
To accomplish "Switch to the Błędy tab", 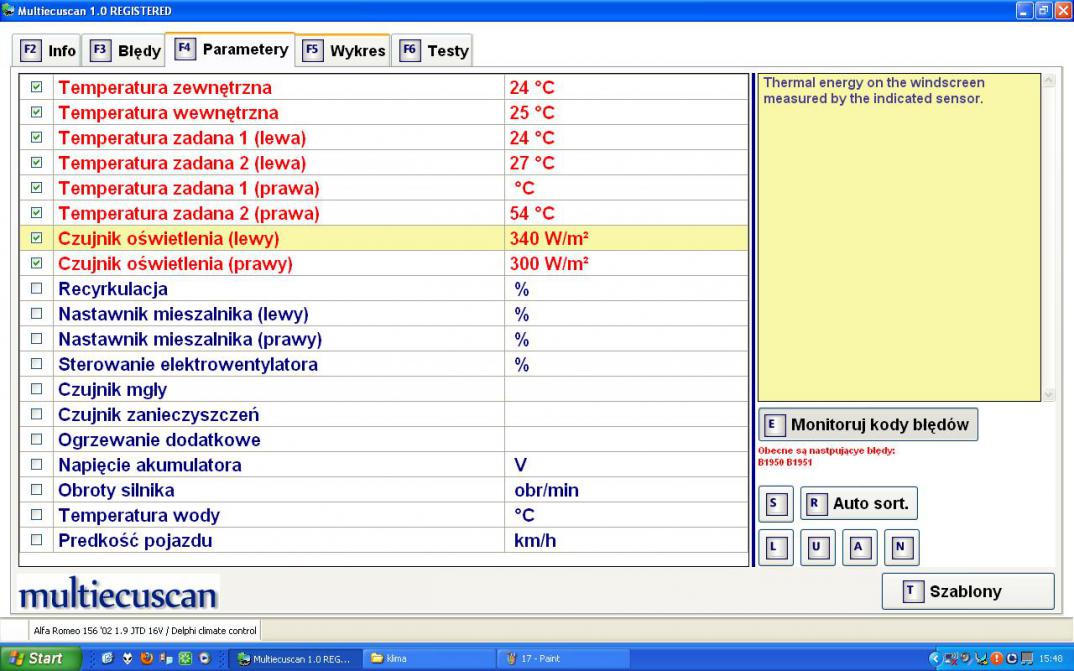I will [x=127, y=50].
